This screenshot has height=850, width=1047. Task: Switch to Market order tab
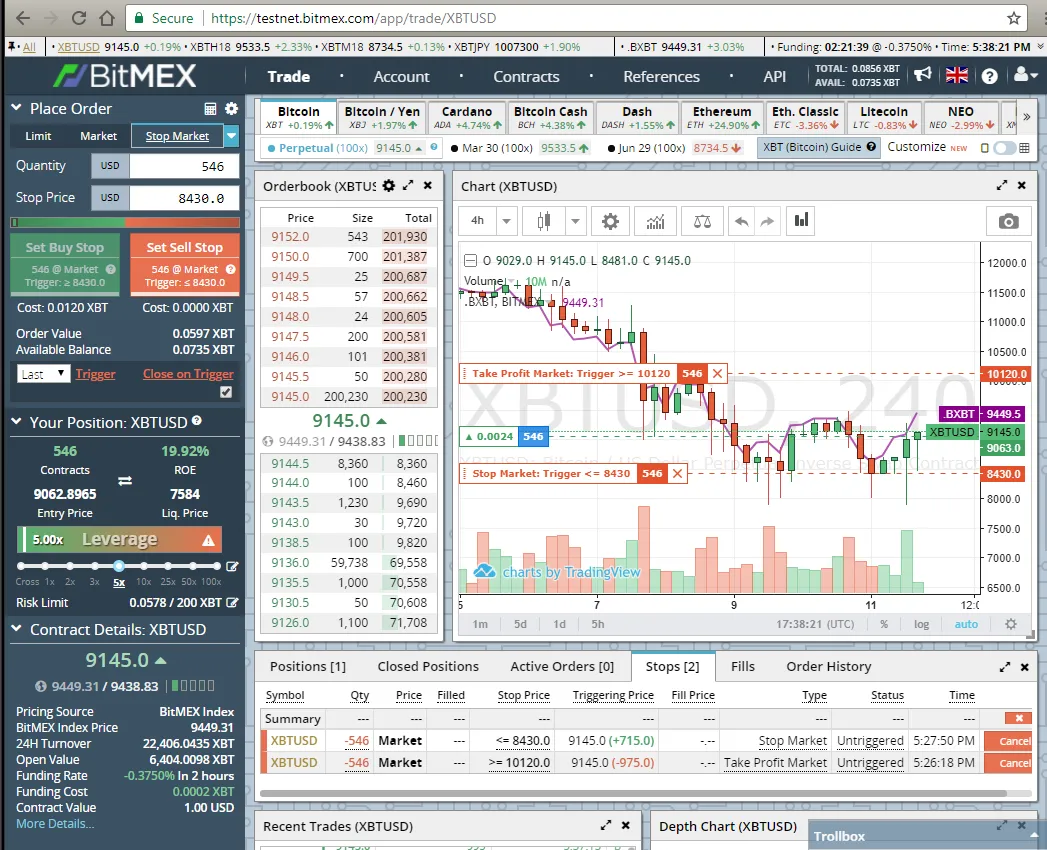(98, 136)
